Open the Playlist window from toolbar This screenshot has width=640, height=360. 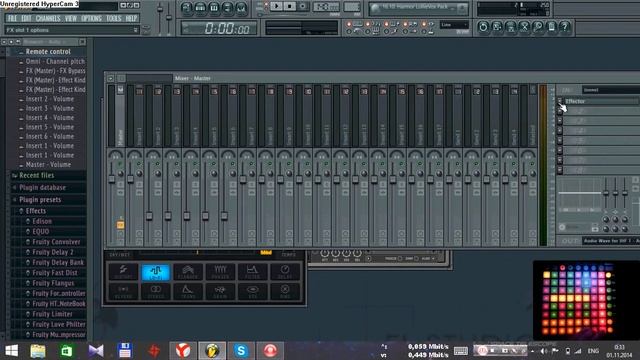(187, 8)
